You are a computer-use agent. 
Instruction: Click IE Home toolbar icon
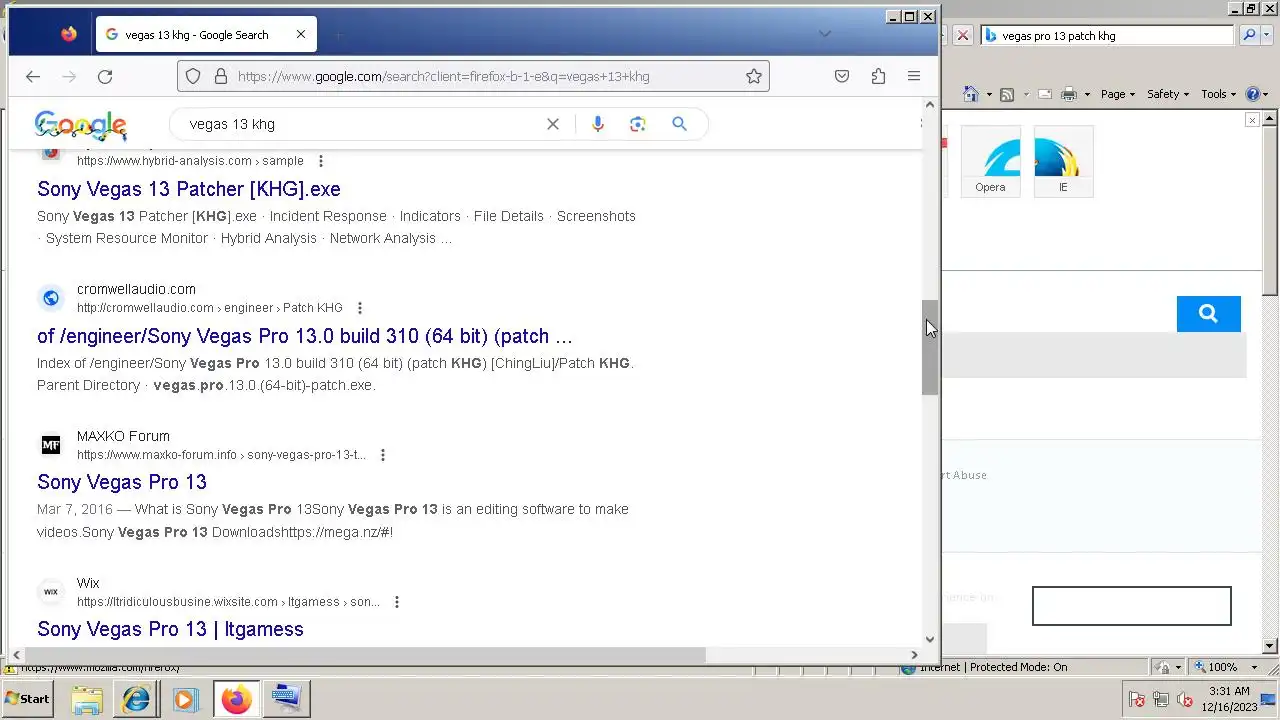point(970,94)
